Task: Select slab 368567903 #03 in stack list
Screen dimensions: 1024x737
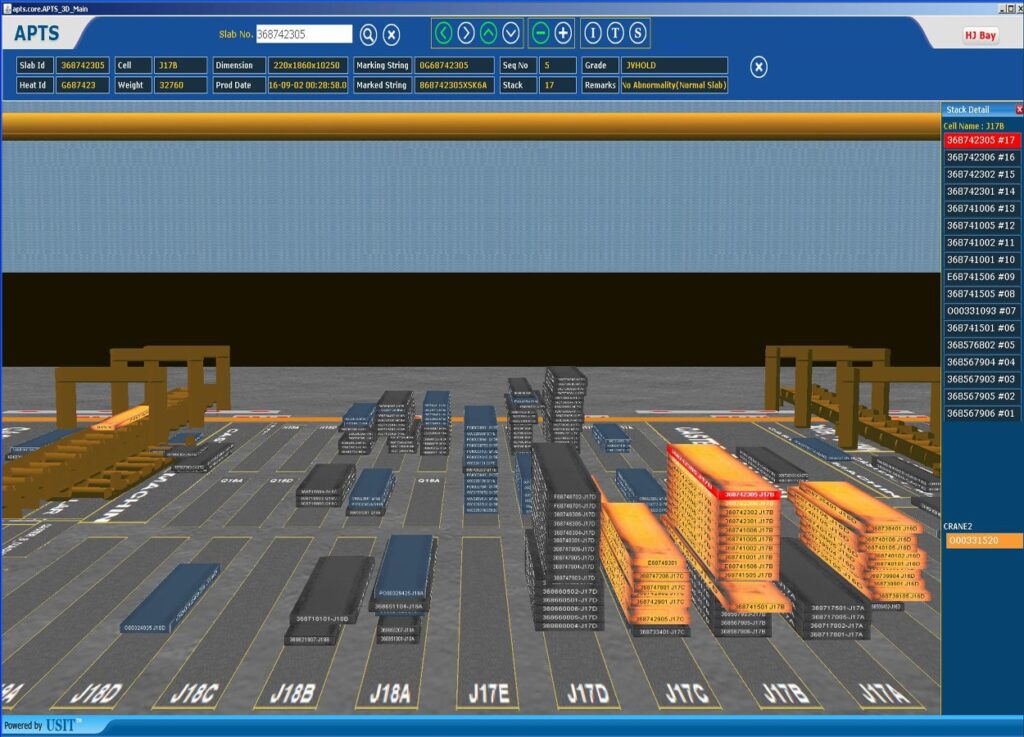Action: pos(982,379)
